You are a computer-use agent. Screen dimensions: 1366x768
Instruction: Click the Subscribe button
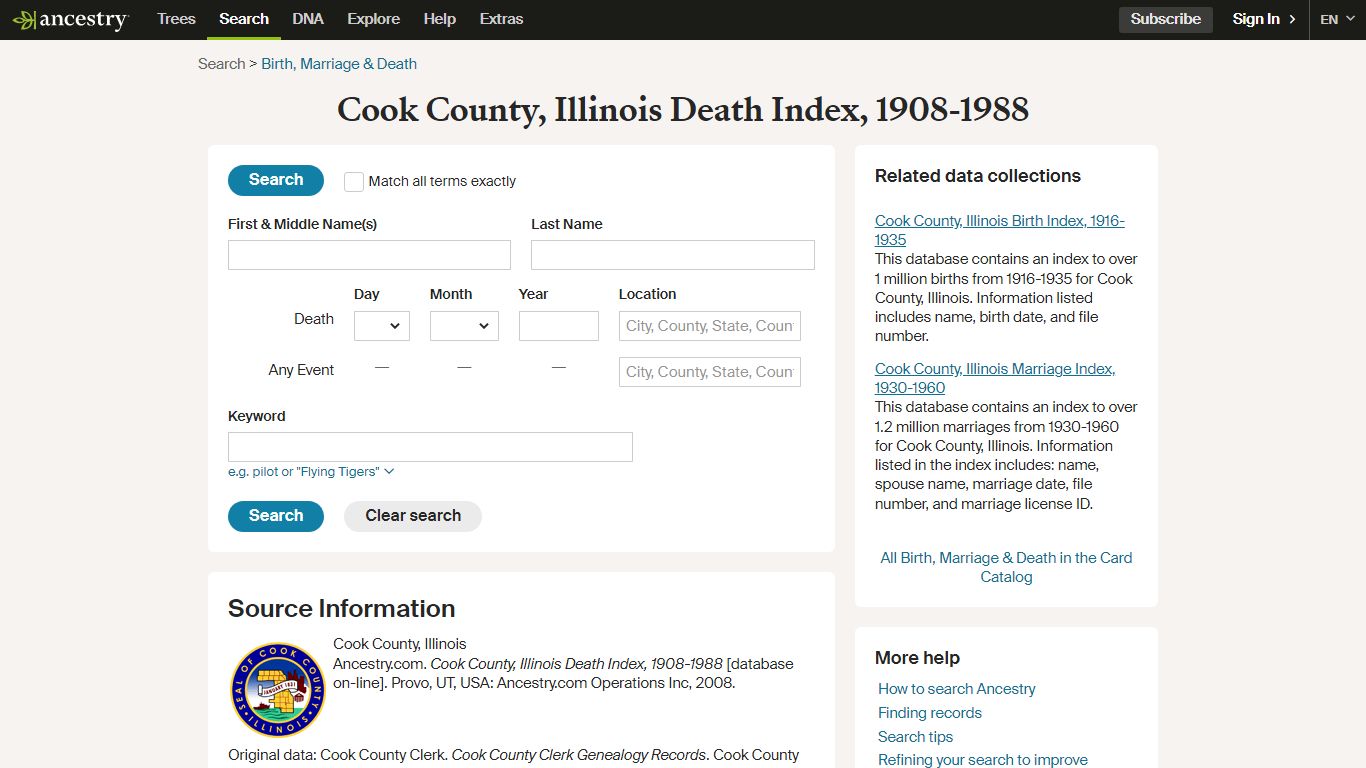coord(1166,19)
